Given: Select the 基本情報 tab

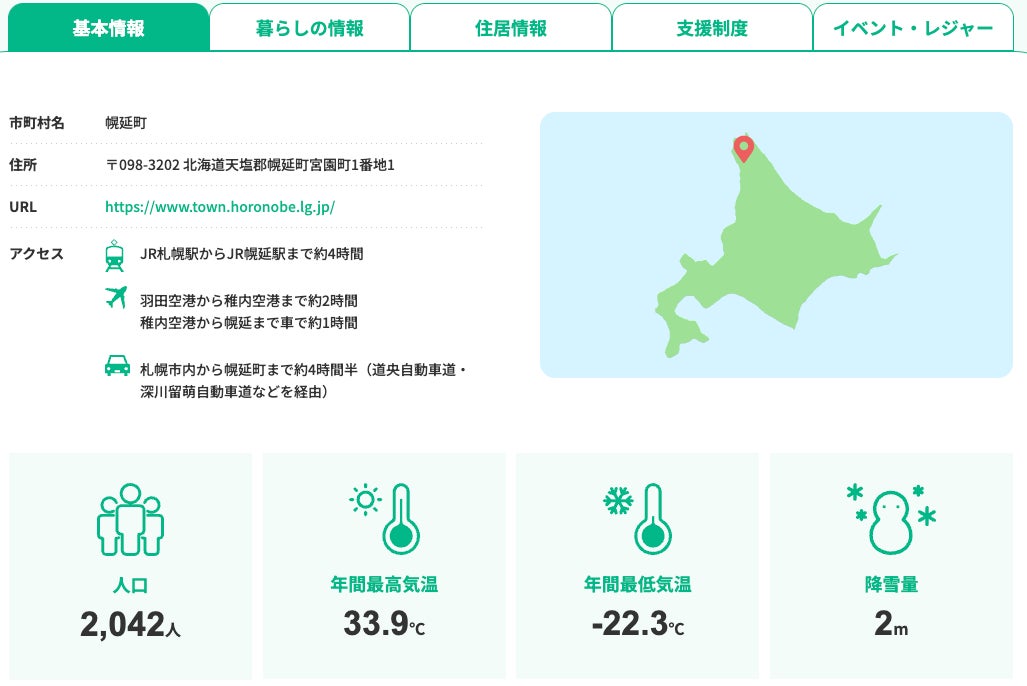Looking at the screenshot, I should 109,28.
